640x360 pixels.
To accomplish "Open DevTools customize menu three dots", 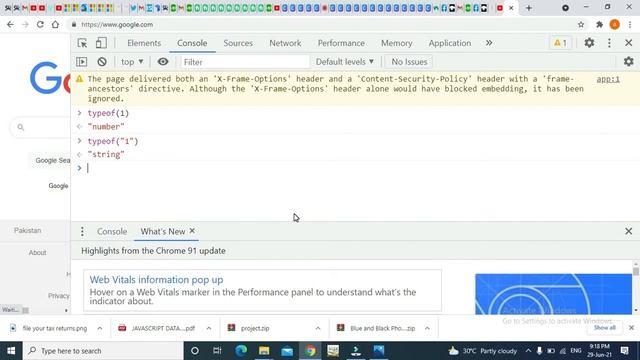I will pyautogui.click(x=609, y=43).
